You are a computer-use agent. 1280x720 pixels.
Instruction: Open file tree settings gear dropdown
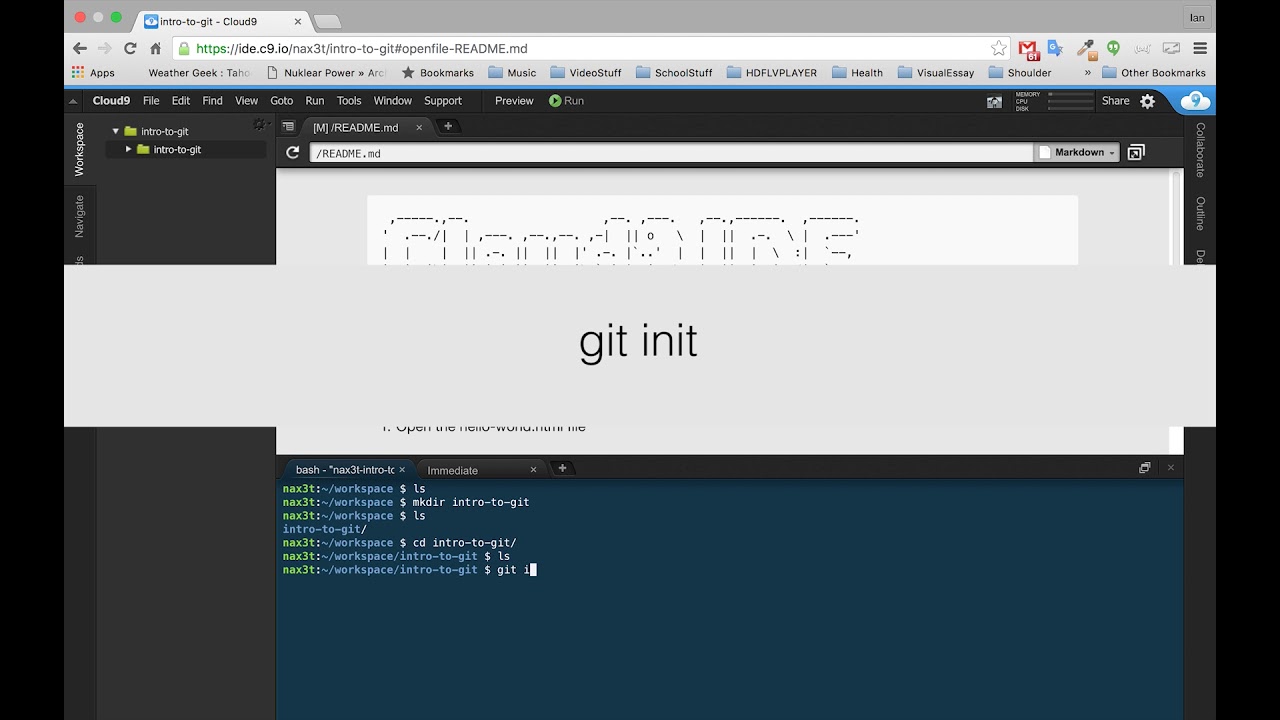[260, 125]
